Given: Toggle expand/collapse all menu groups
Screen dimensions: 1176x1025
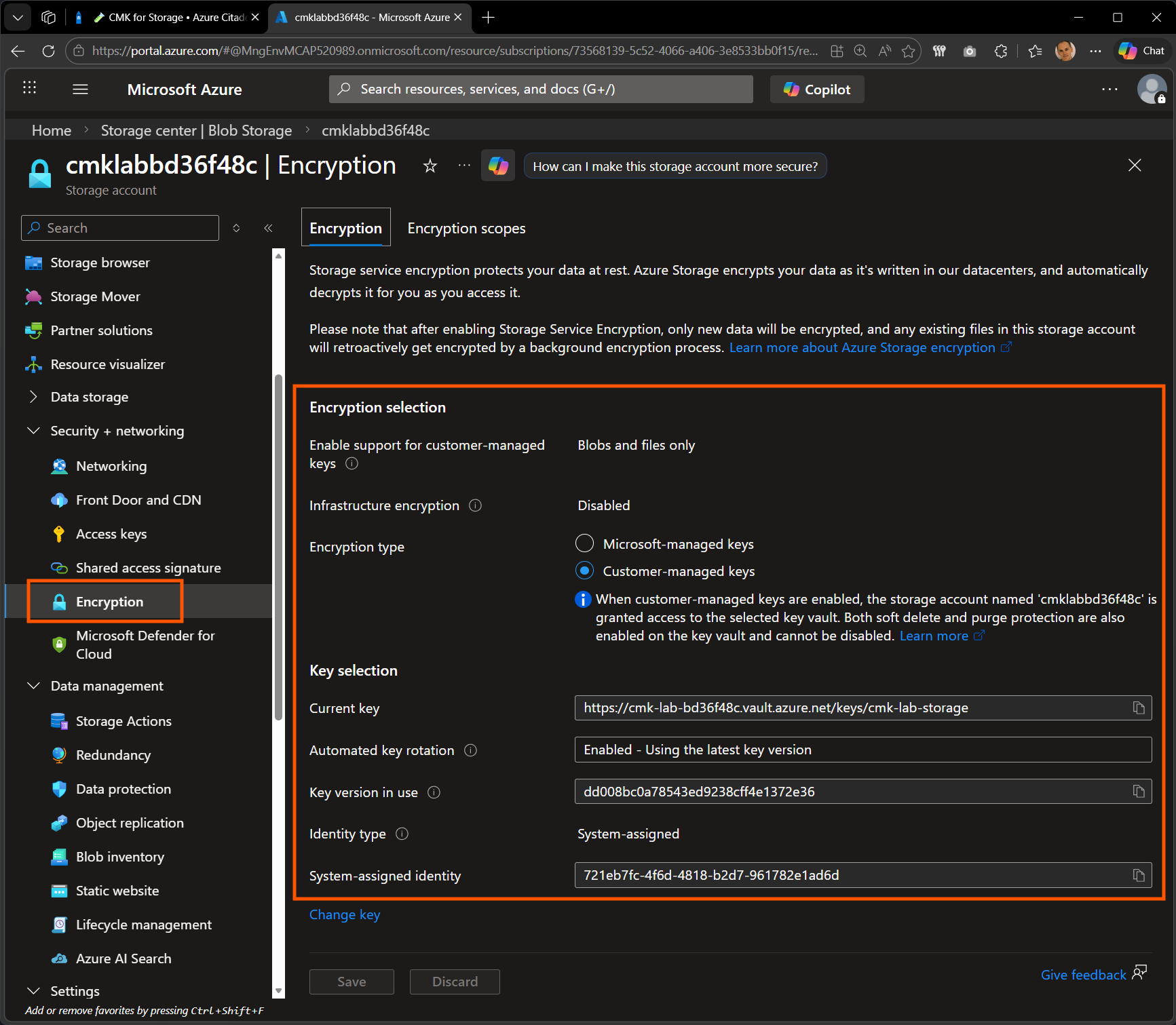Looking at the screenshot, I should click(x=236, y=228).
